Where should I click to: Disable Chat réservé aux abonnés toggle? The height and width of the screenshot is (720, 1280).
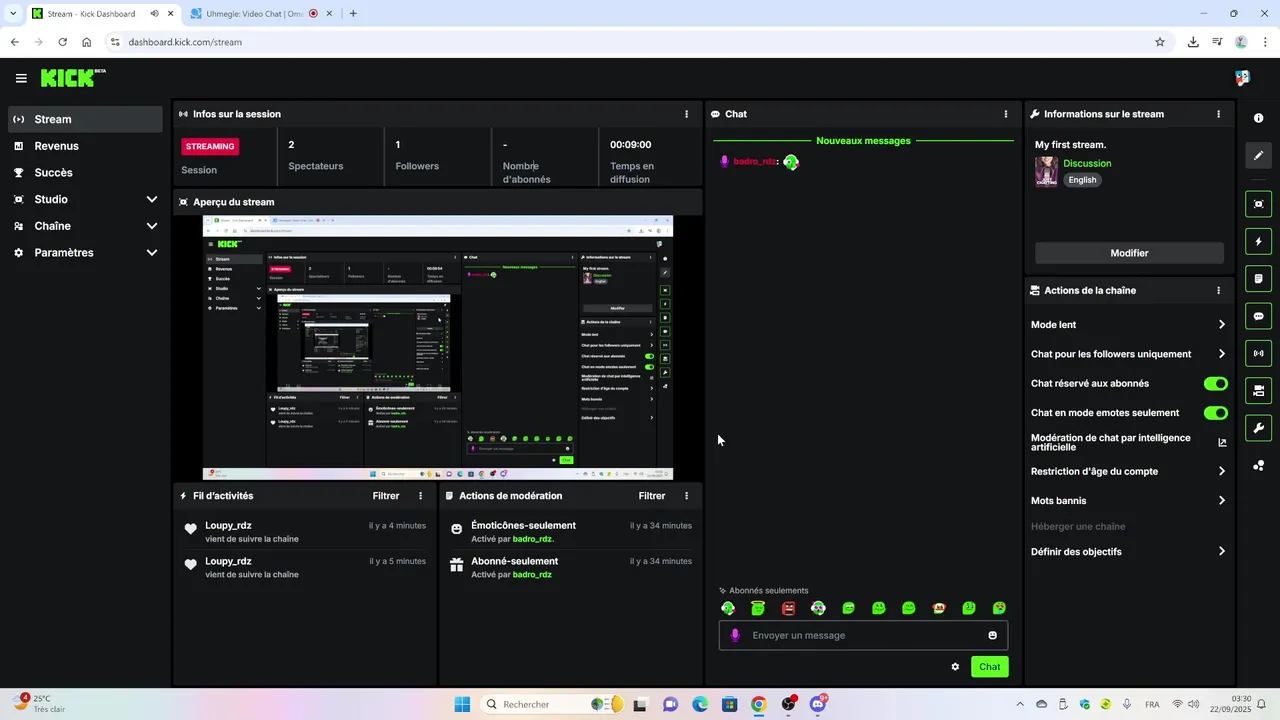[x=1215, y=384]
